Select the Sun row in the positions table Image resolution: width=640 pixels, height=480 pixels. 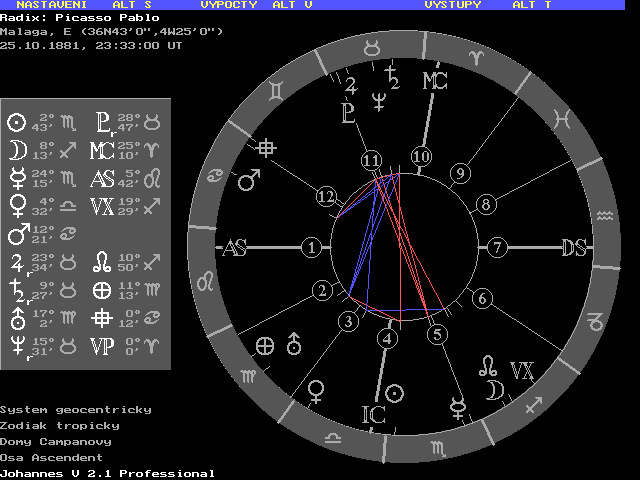coord(42,122)
